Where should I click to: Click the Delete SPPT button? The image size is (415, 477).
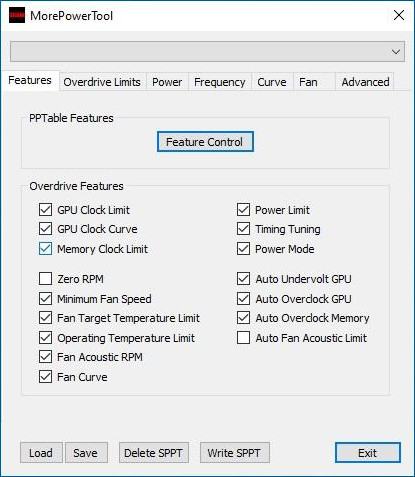click(x=154, y=453)
